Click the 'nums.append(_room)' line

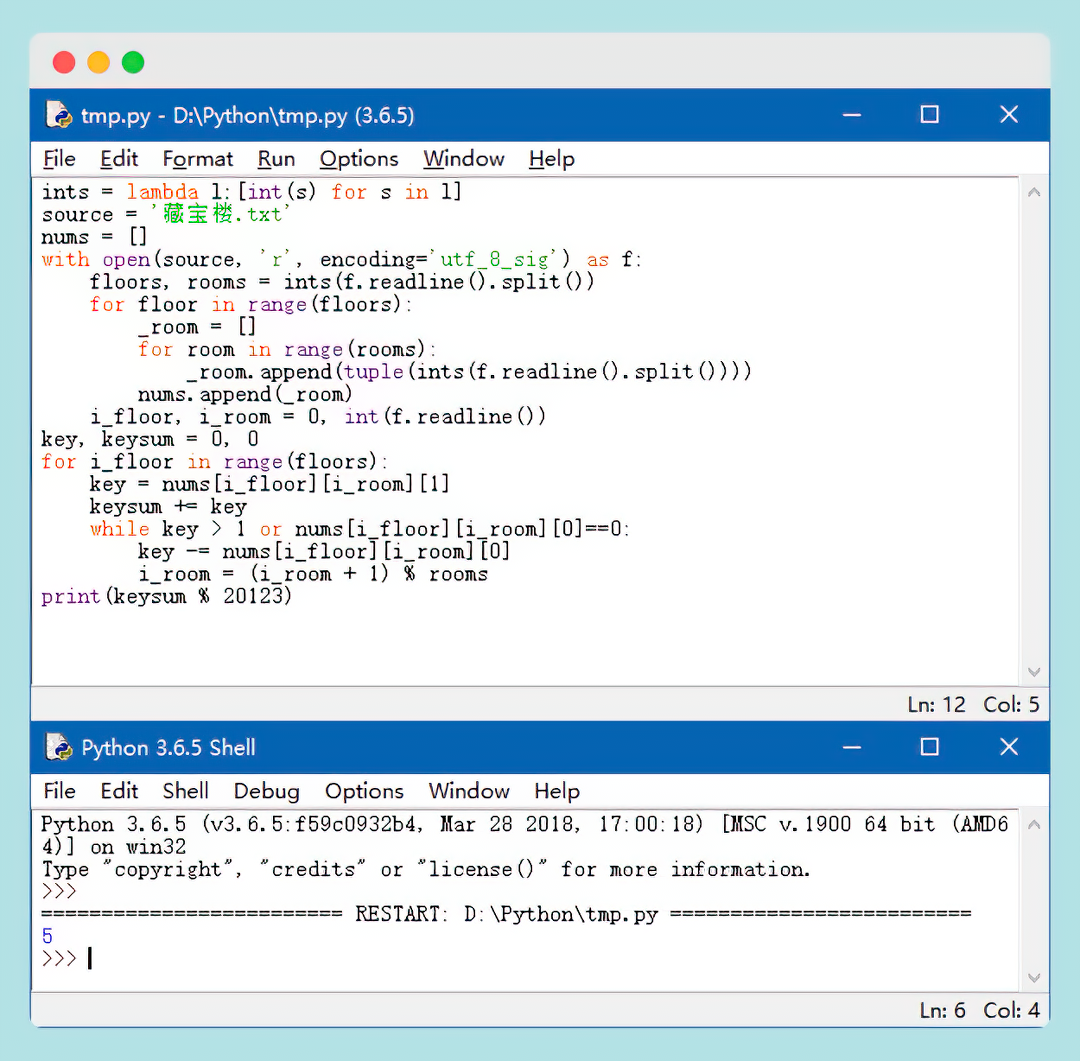tap(245, 394)
